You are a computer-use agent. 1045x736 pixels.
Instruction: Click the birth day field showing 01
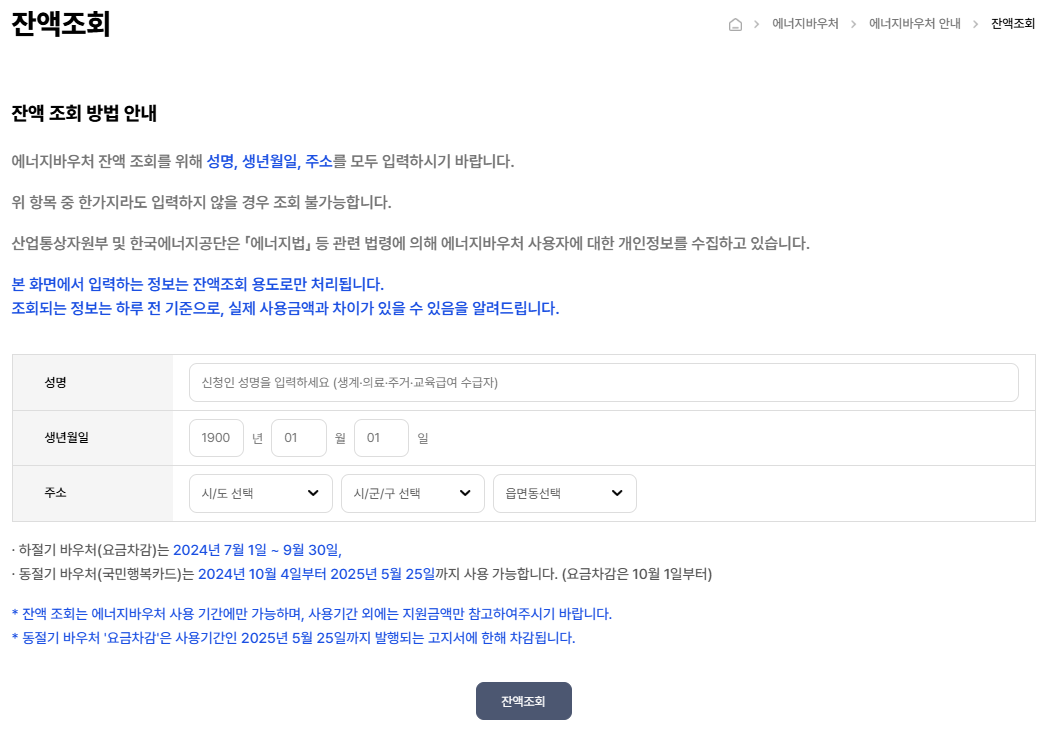click(x=381, y=437)
